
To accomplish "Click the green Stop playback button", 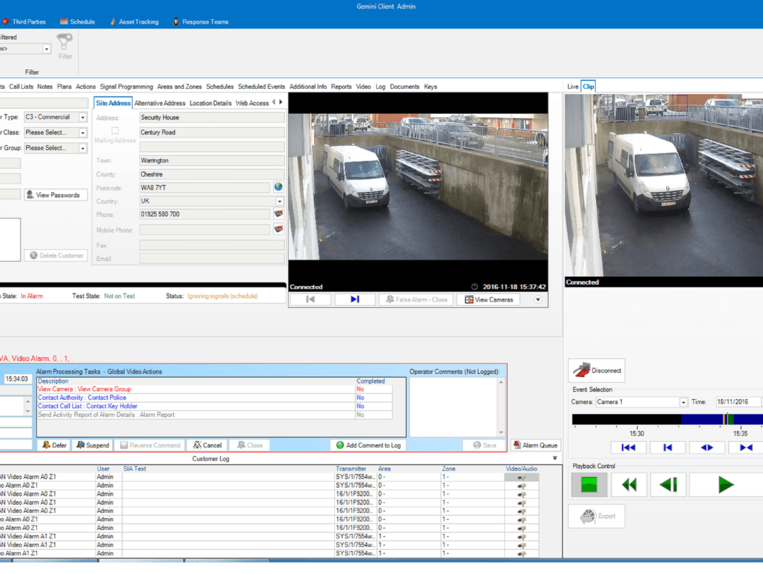I will pyautogui.click(x=589, y=485).
